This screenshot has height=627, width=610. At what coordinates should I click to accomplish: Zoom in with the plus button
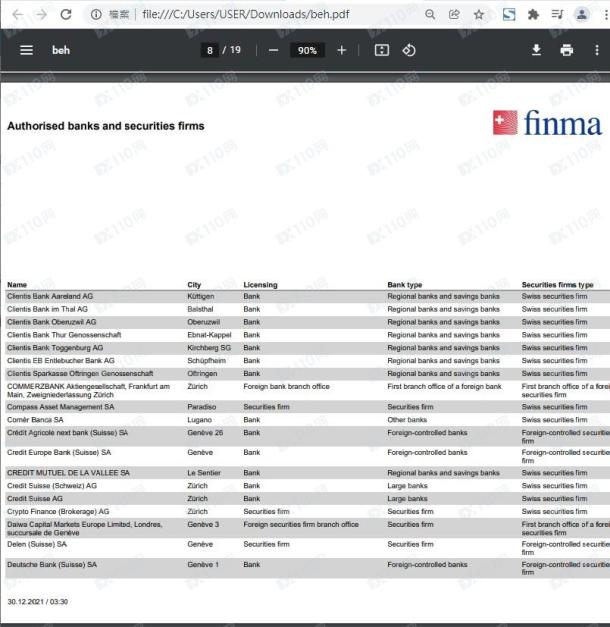click(342, 50)
